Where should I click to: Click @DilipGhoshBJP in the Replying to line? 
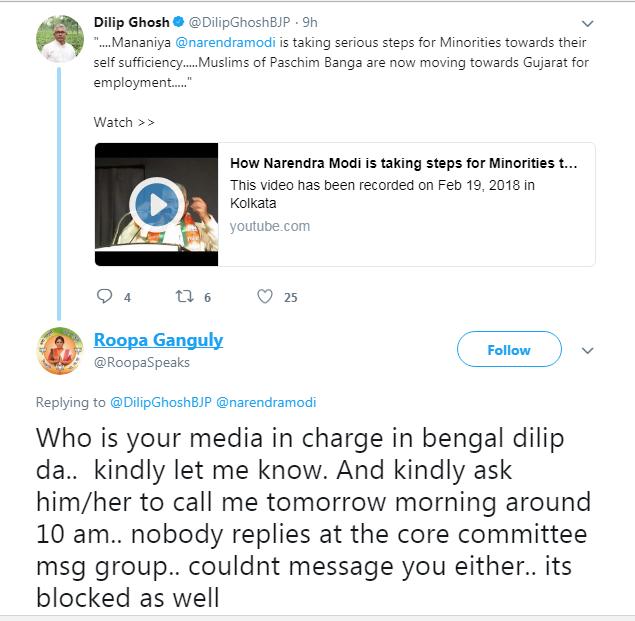[x=160, y=402]
